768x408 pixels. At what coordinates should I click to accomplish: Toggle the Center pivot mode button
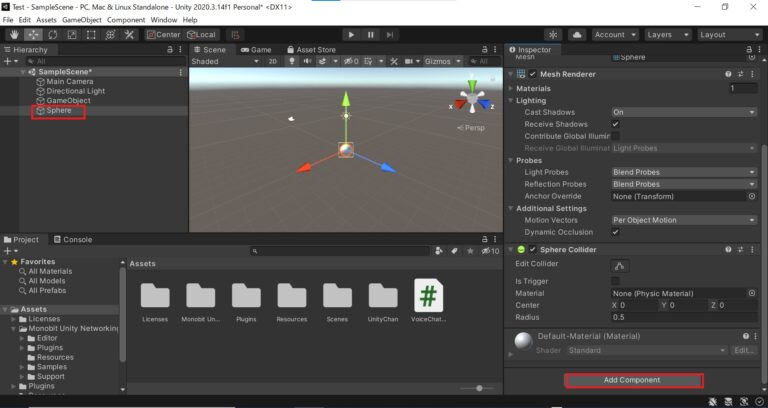pos(164,35)
